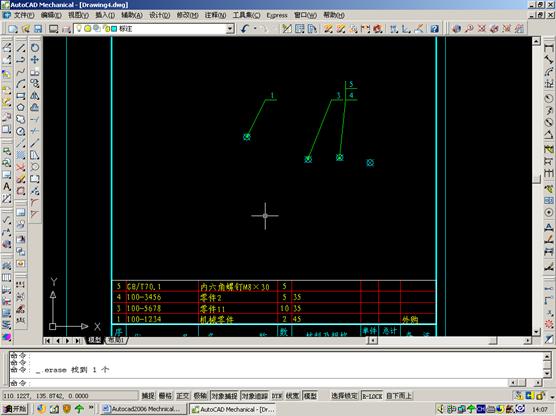
Task: Select the Spline curve tool
Action: [21, 72]
